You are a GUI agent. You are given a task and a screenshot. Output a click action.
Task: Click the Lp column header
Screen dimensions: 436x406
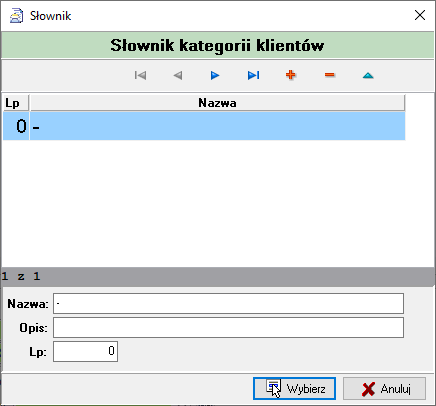point(16,103)
